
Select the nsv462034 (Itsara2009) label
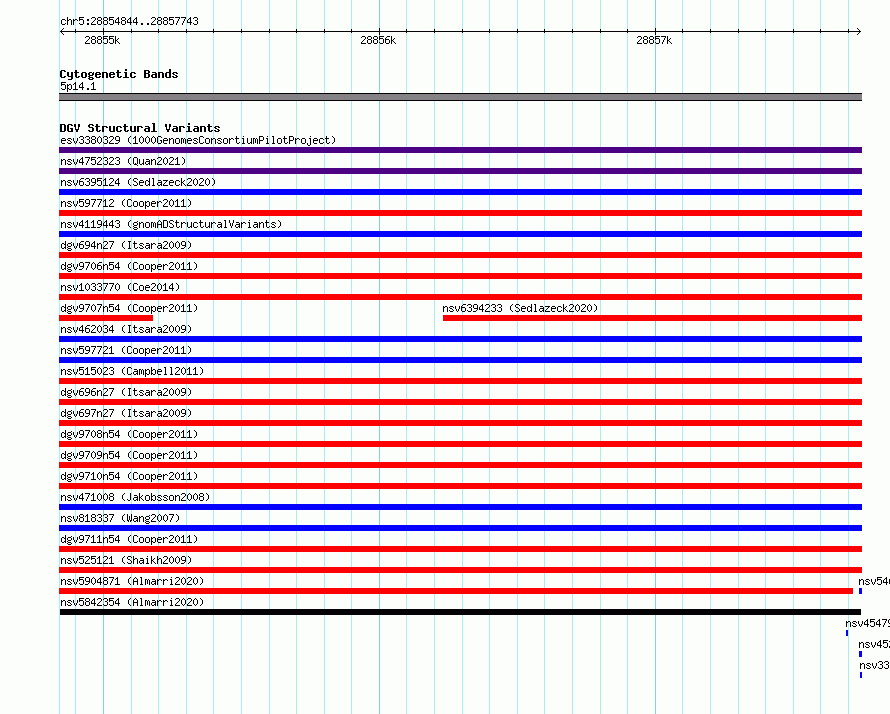(x=126, y=329)
